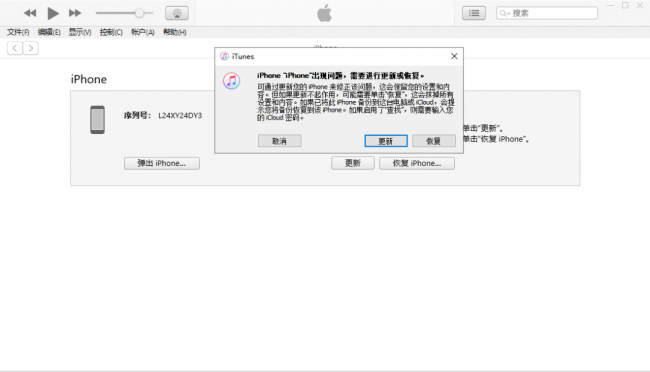Close the main iTunes window
Screen dimensions: 650x372
pos(640,5)
